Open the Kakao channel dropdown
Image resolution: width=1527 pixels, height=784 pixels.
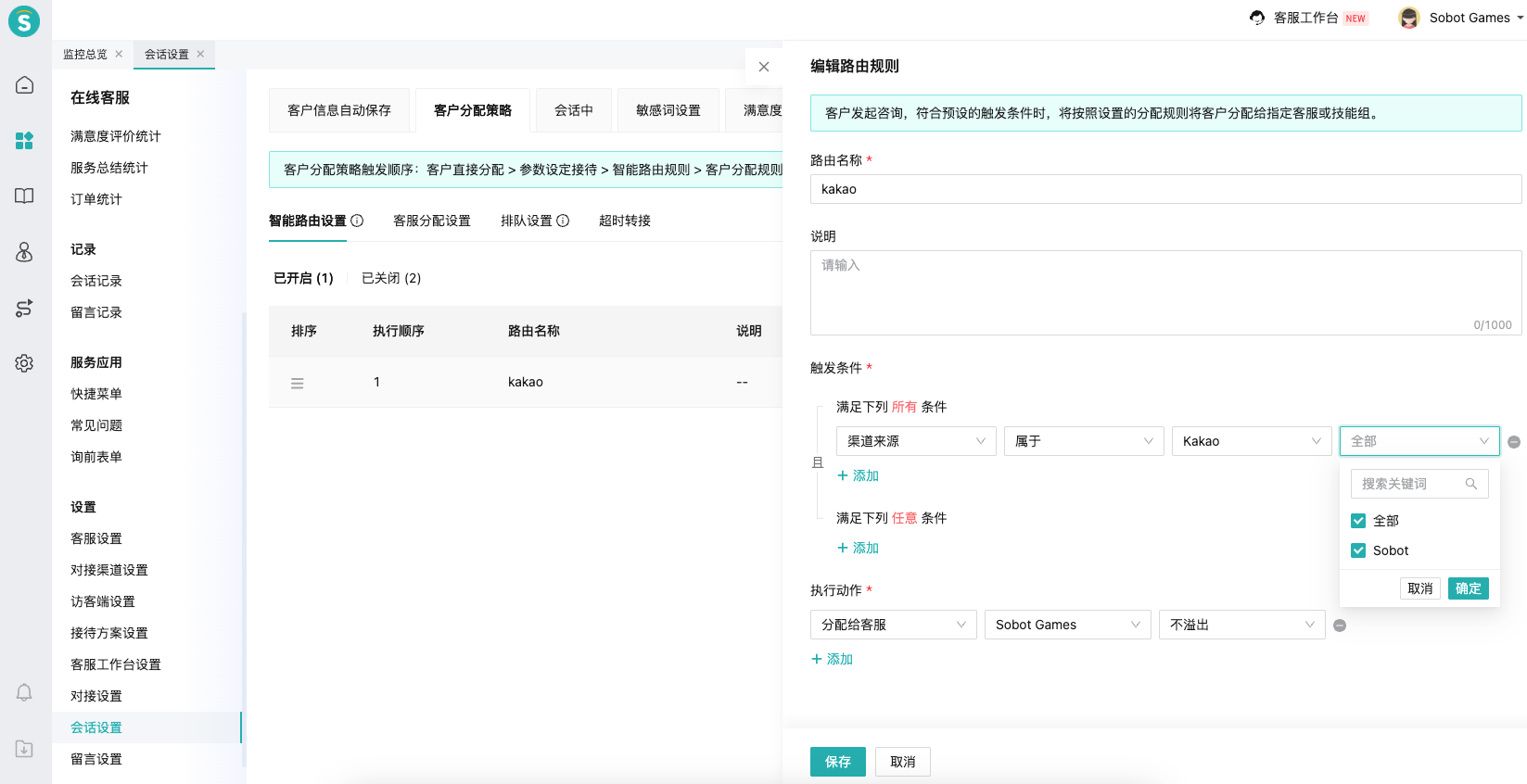(x=1252, y=441)
